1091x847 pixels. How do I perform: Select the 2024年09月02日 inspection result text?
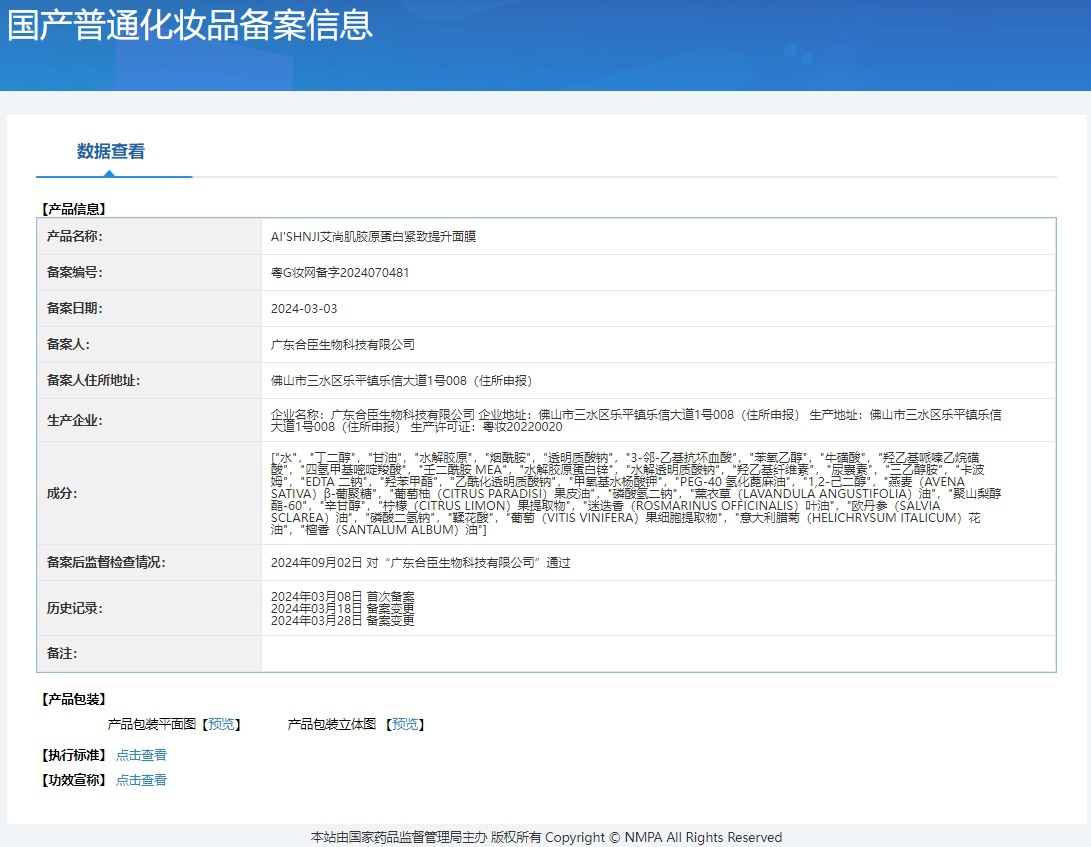[x=420, y=562]
